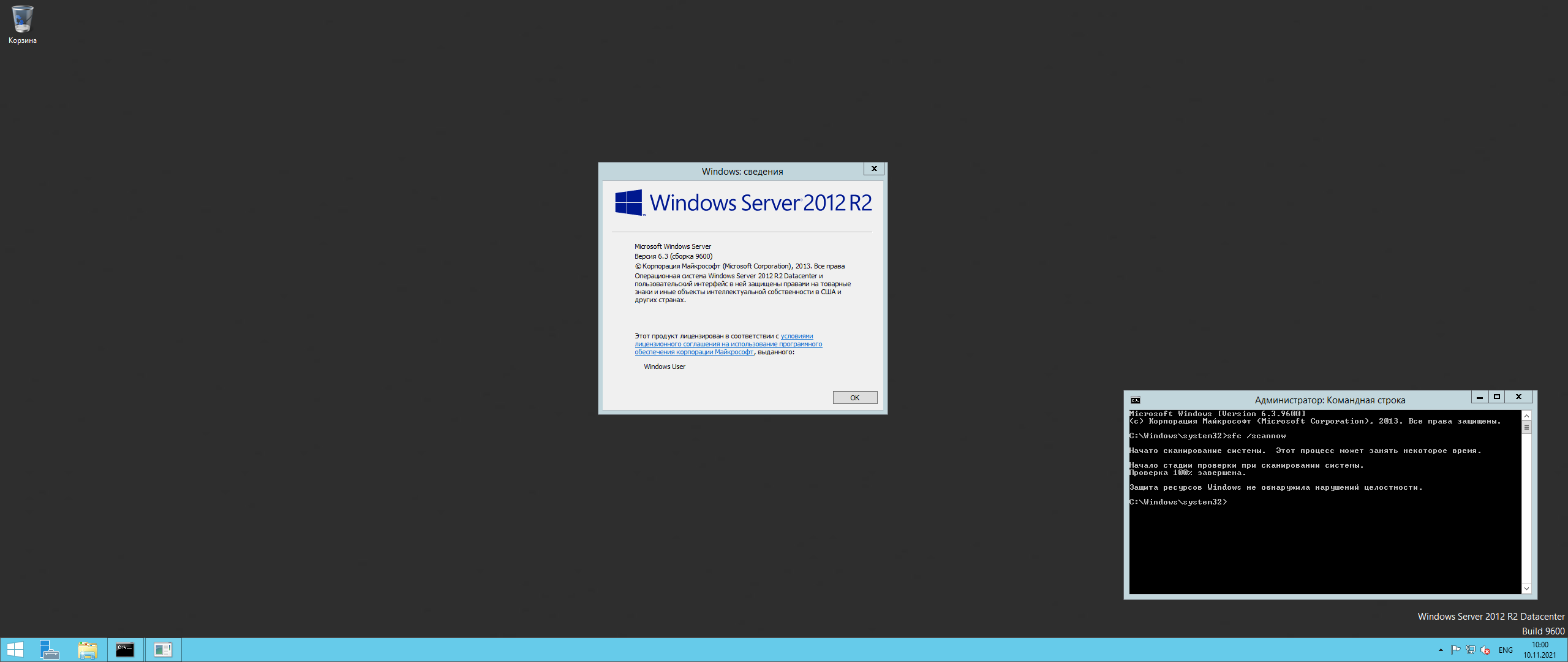Screen dimensions: 1568x662
Task: Activate the Windows: сведения taskbar button
Action: click(163, 650)
